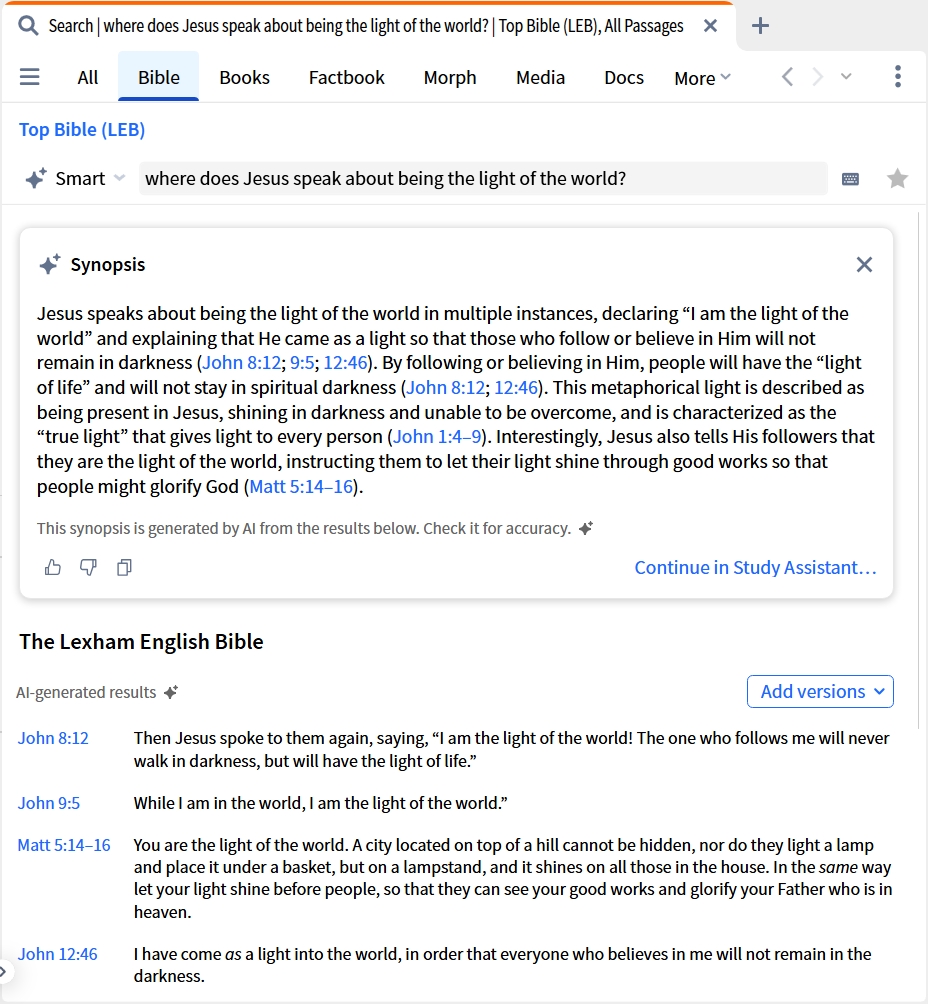This screenshot has height=1004, width=928.
Task: Open Matt 5:14–16 link in synopsis
Action: pyautogui.click(x=301, y=487)
